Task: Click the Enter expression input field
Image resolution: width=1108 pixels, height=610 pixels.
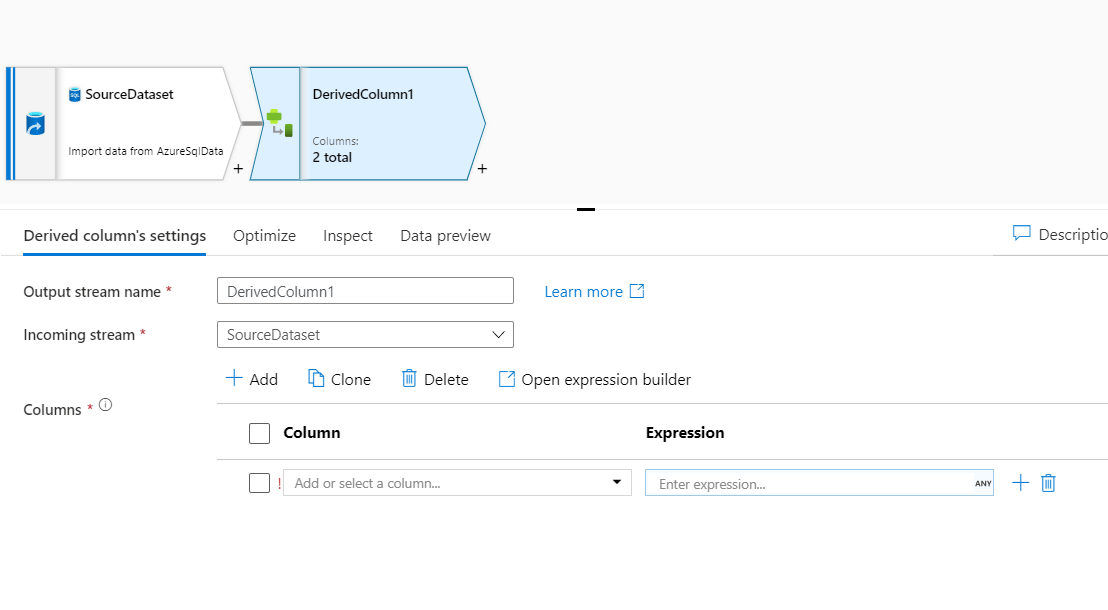Action: click(810, 484)
